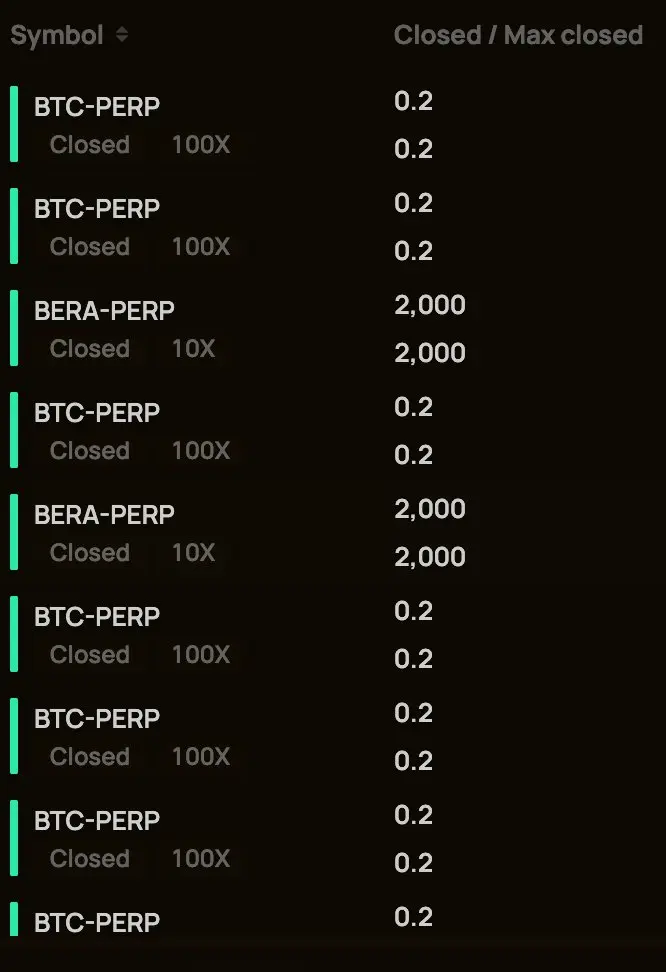The height and width of the screenshot is (972, 666).
Task: Click the upper 2,000 closed value of first BERA-PERP
Action: coord(430,305)
